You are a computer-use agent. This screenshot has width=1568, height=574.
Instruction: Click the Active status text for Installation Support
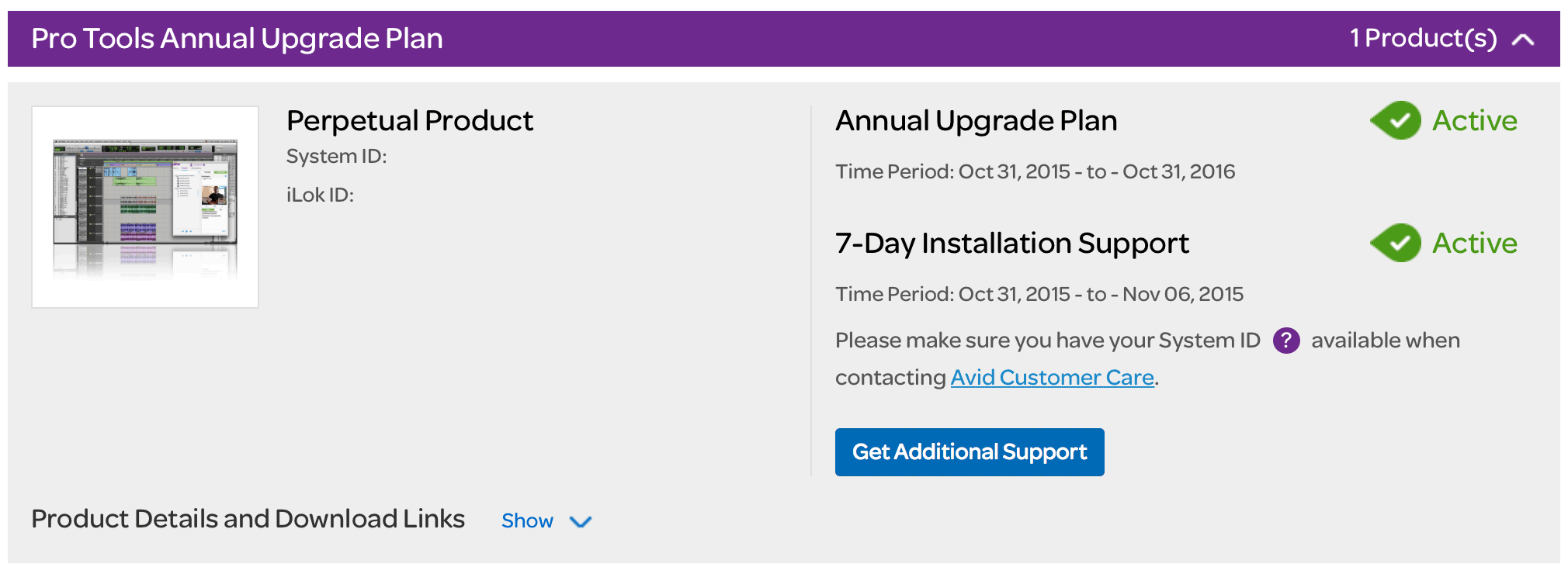(1474, 244)
